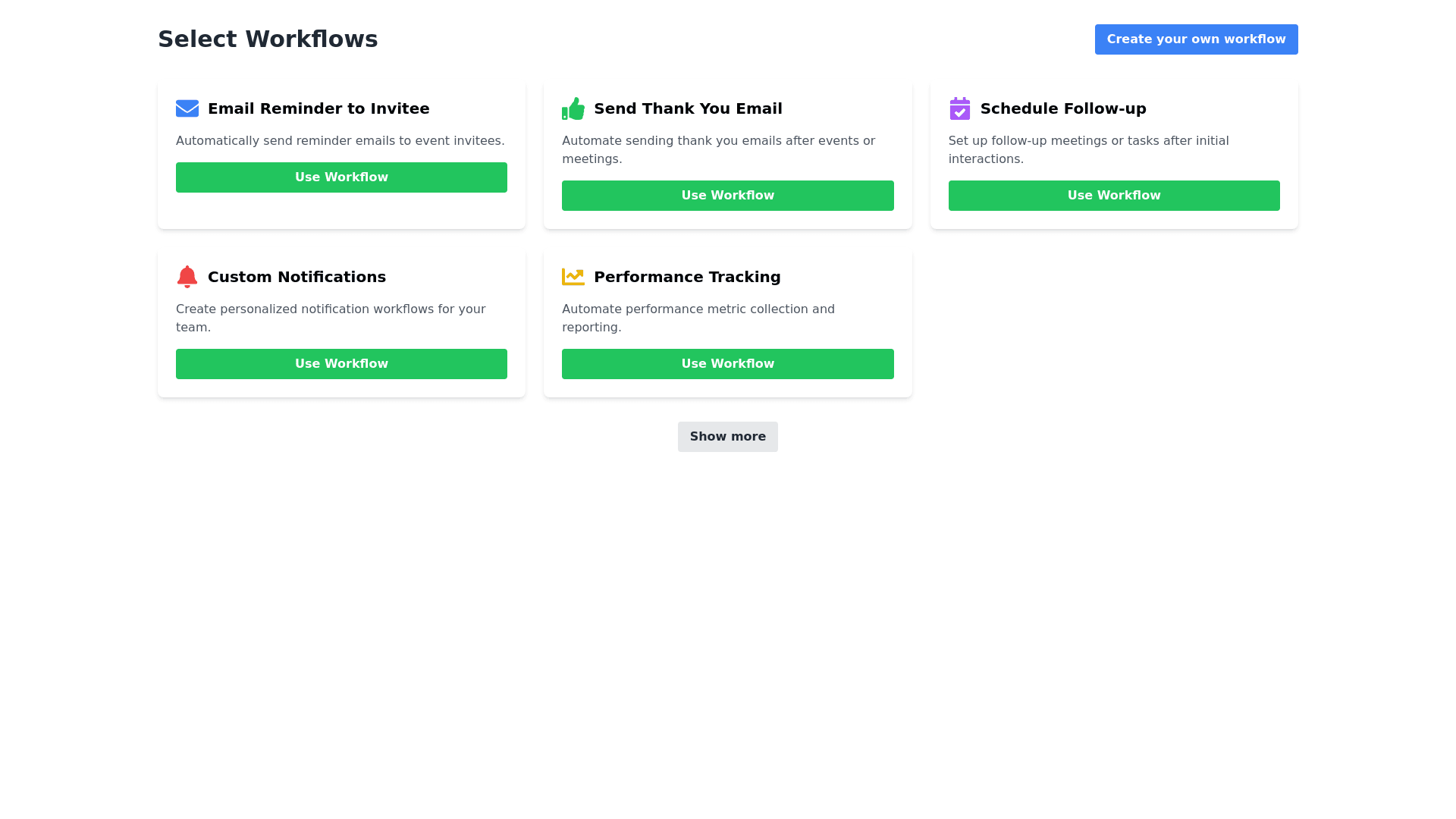Use the Send Thank You Email workflow

(x=727, y=196)
